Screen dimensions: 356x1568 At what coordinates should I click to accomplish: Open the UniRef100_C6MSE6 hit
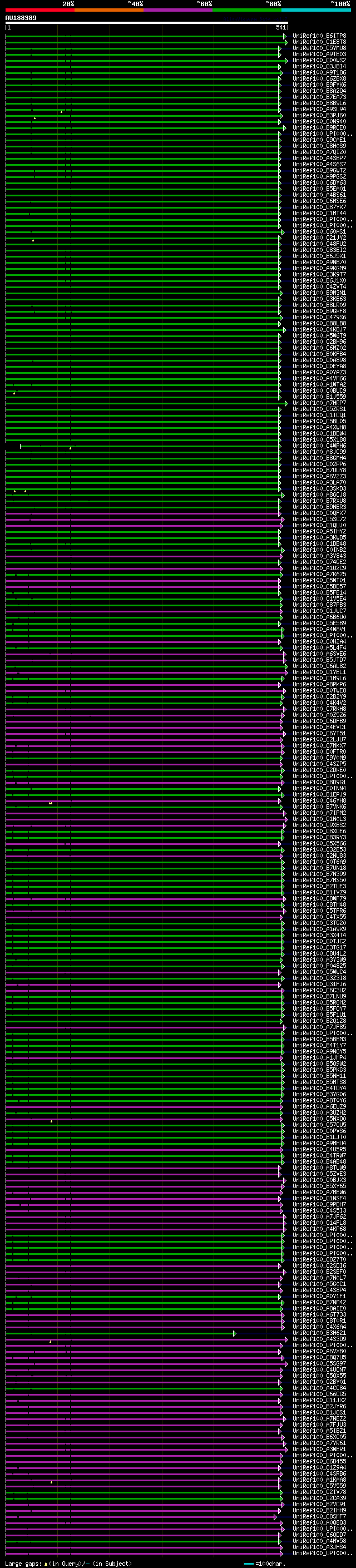(x=319, y=201)
